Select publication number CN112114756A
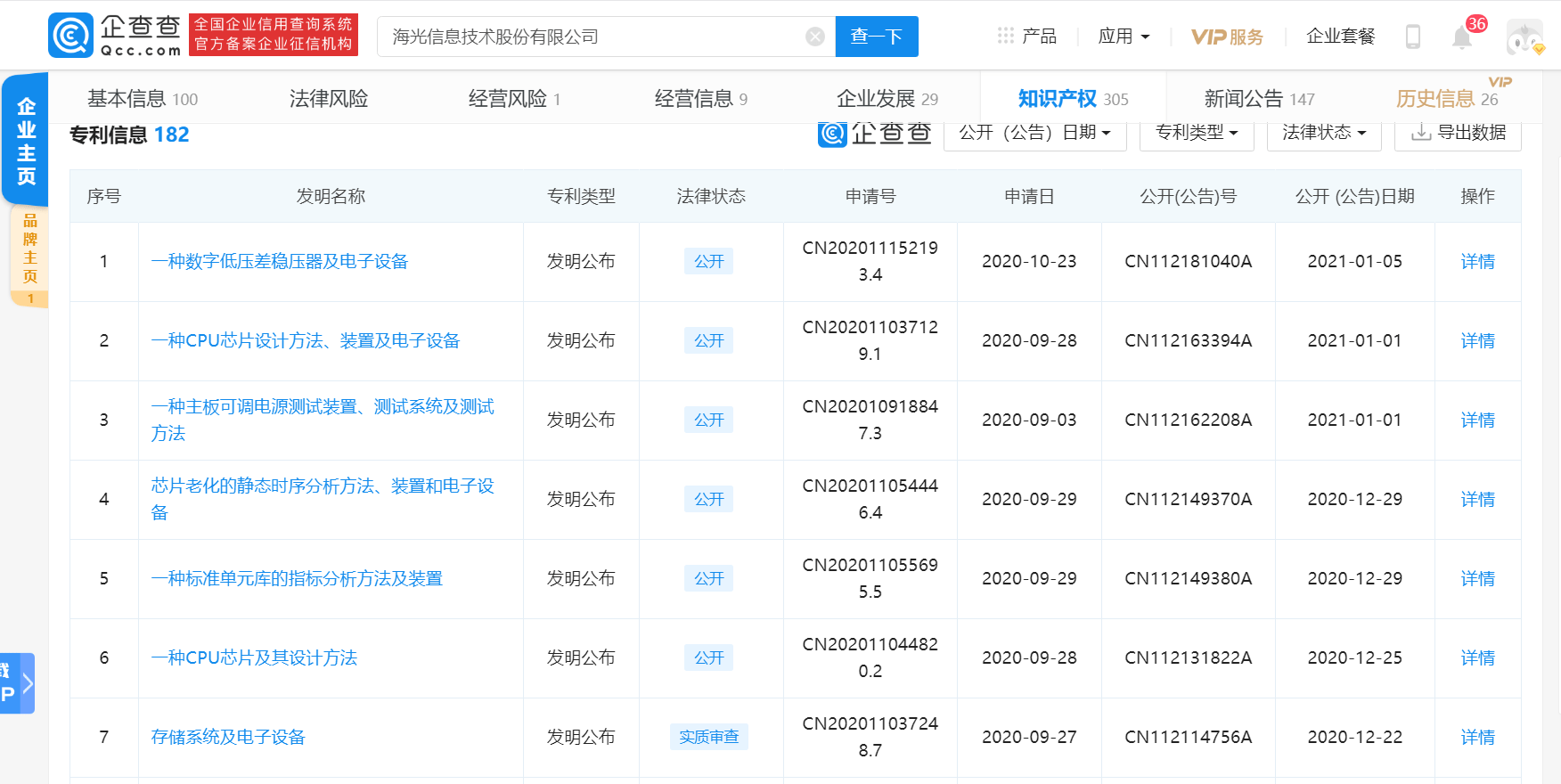Image resolution: width=1561 pixels, height=784 pixels. tap(1188, 737)
